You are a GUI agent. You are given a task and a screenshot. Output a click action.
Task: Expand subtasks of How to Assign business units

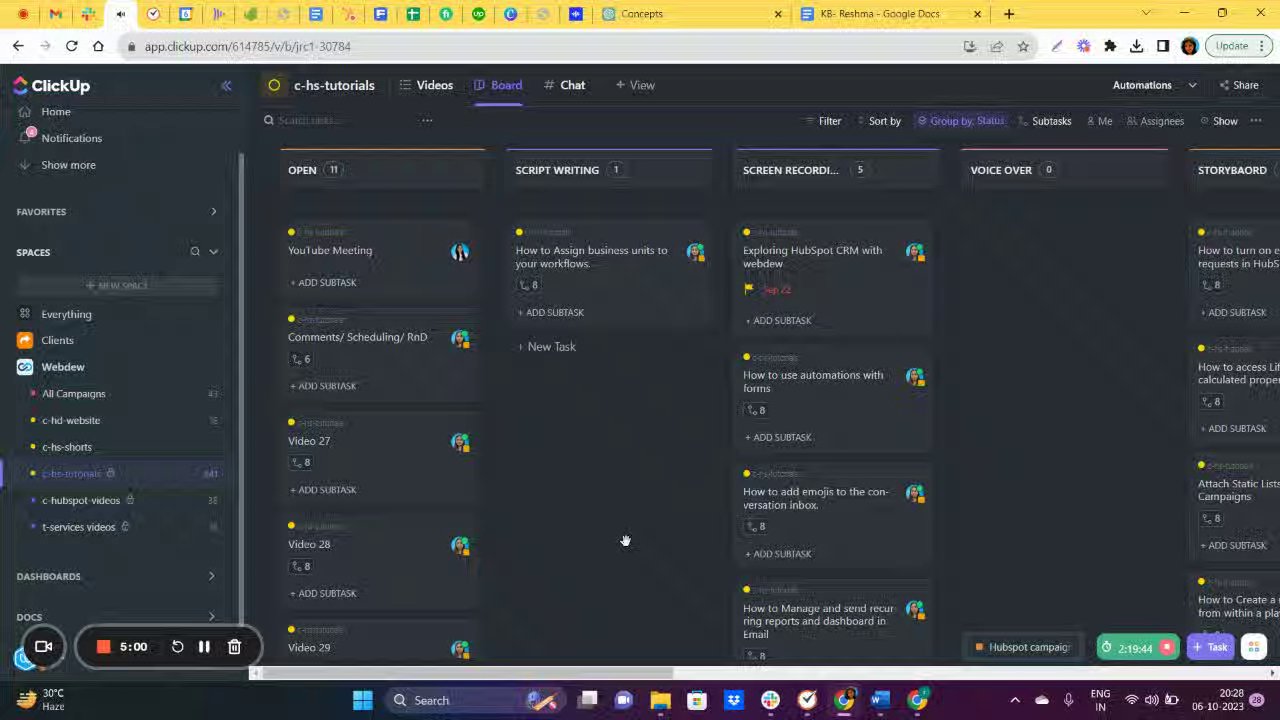click(x=529, y=285)
